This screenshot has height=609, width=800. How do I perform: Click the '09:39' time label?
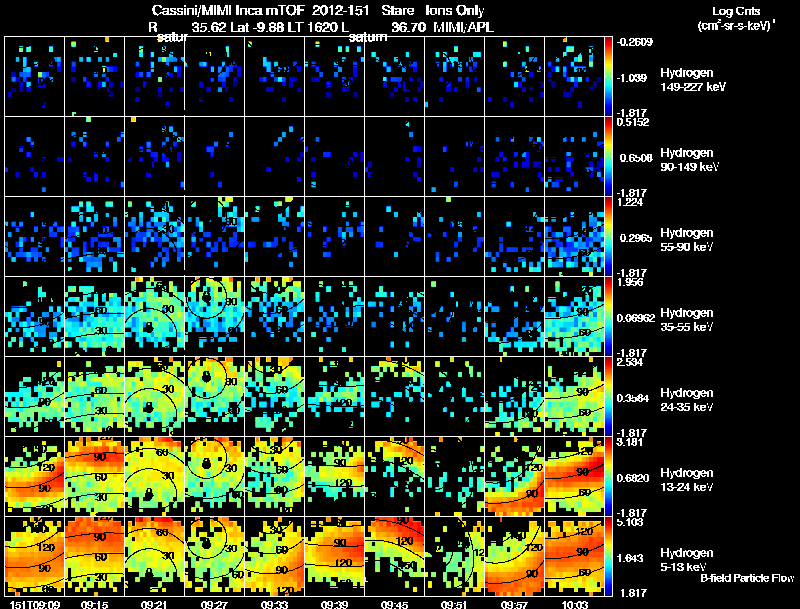(x=334, y=604)
